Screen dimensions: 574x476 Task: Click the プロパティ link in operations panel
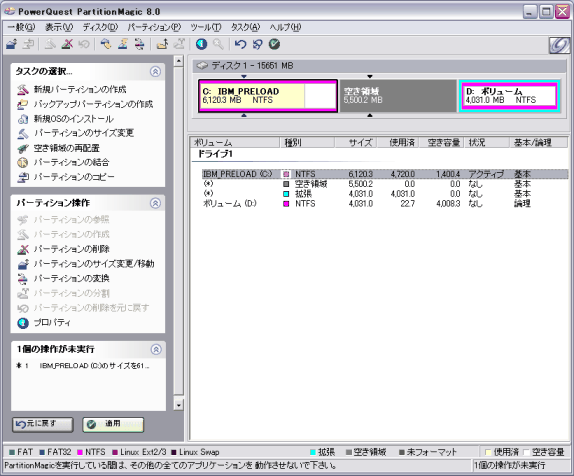coord(52,323)
